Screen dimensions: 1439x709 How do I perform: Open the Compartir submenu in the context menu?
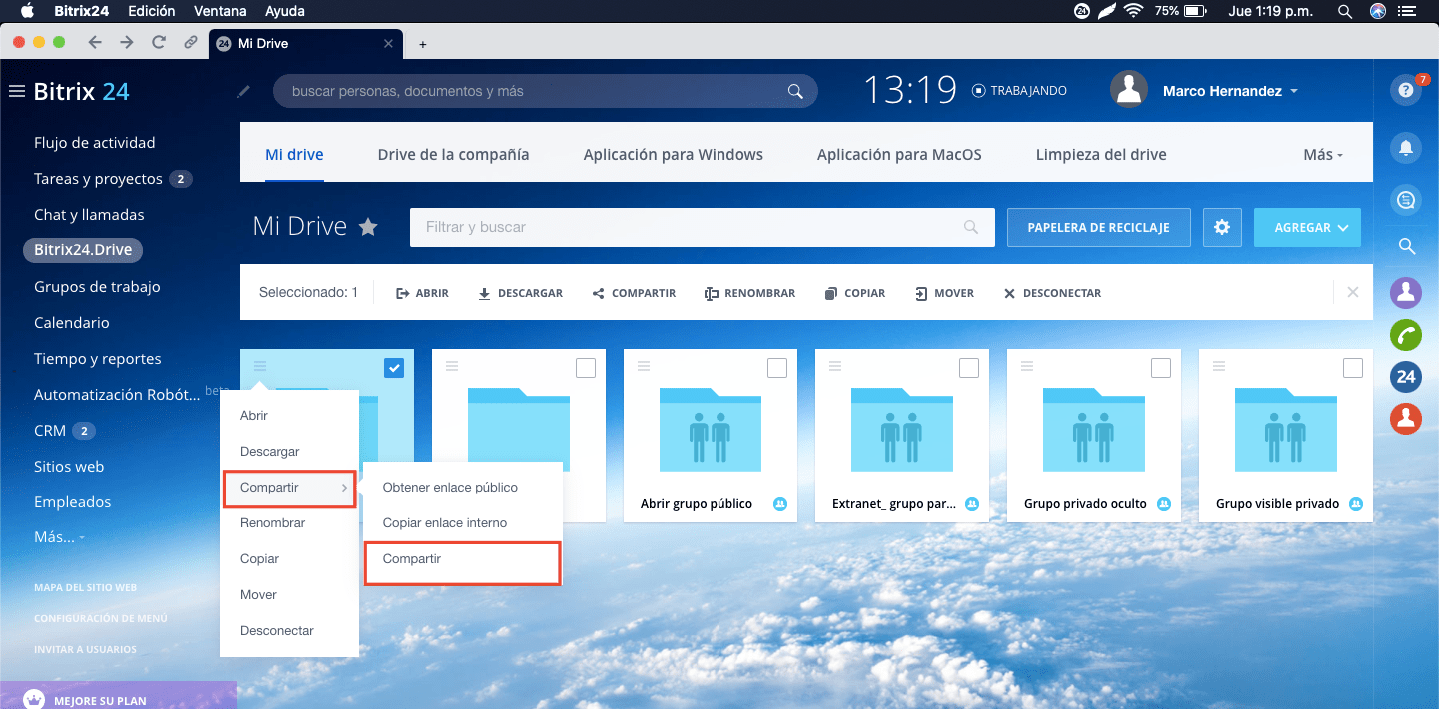click(289, 488)
